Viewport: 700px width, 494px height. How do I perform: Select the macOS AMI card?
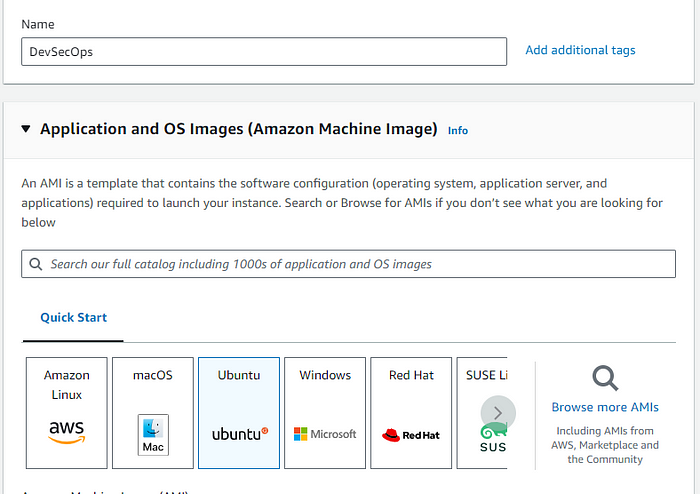(x=153, y=413)
